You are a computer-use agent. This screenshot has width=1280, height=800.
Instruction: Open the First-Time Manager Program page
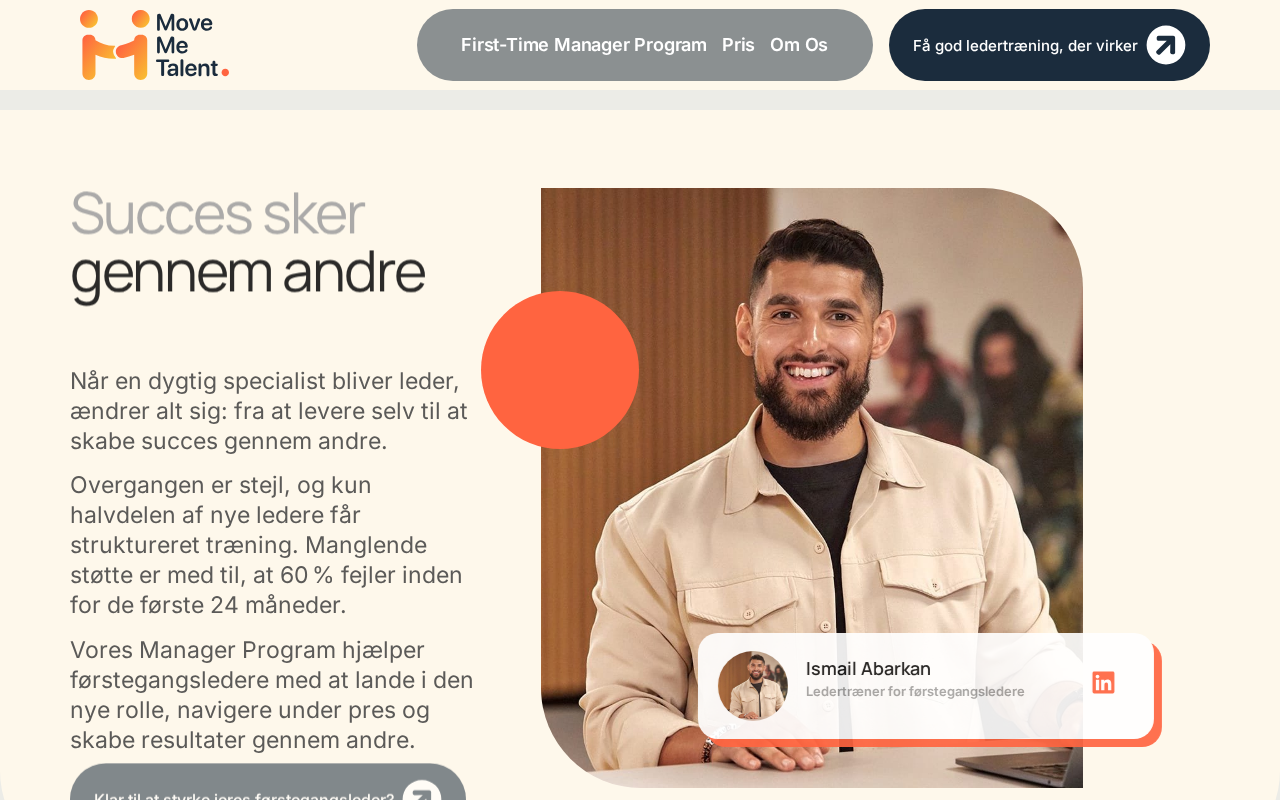tap(583, 45)
